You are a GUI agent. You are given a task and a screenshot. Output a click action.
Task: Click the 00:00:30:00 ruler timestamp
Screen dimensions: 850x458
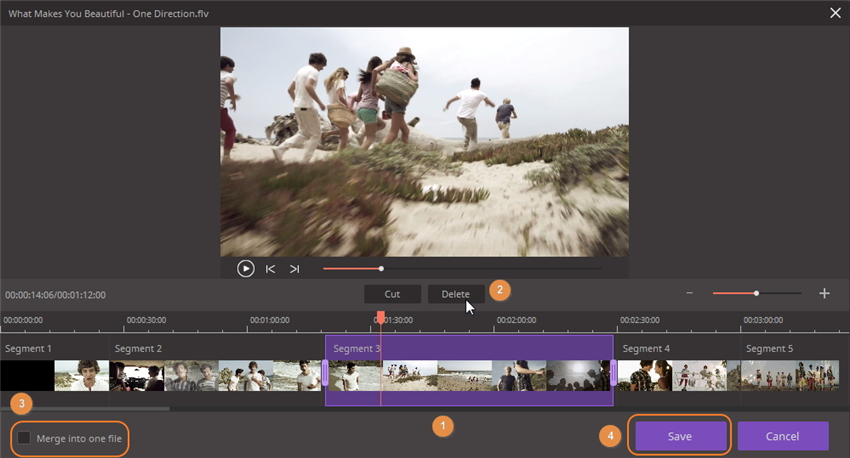(x=146, y=320)
